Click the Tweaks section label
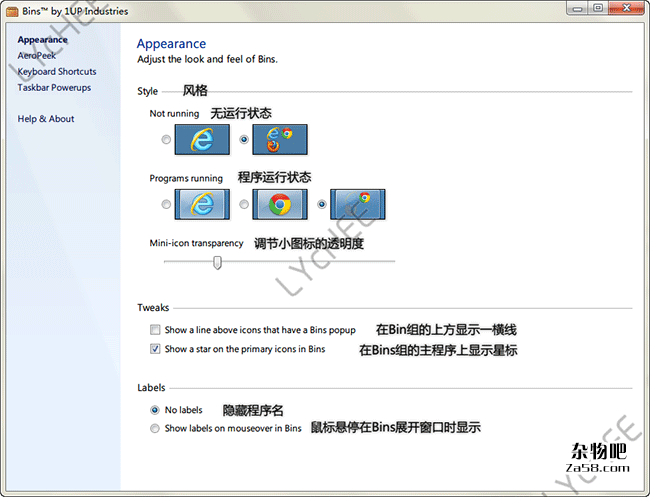This screenshot has width=650, height=497. click(x=153, y=308)
